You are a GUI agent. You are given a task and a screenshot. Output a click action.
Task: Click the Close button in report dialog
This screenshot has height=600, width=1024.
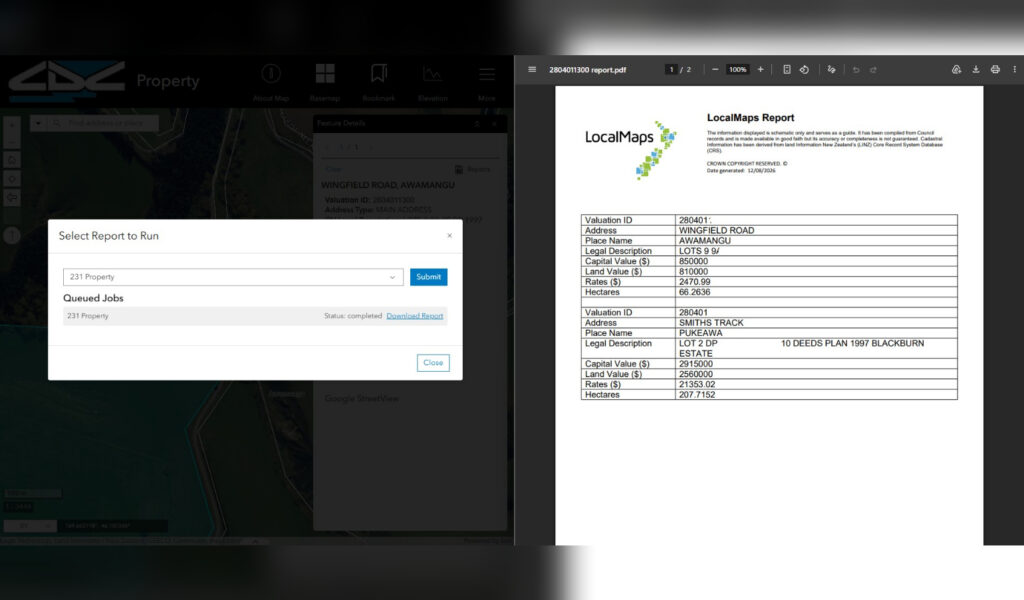click(433, 362)
